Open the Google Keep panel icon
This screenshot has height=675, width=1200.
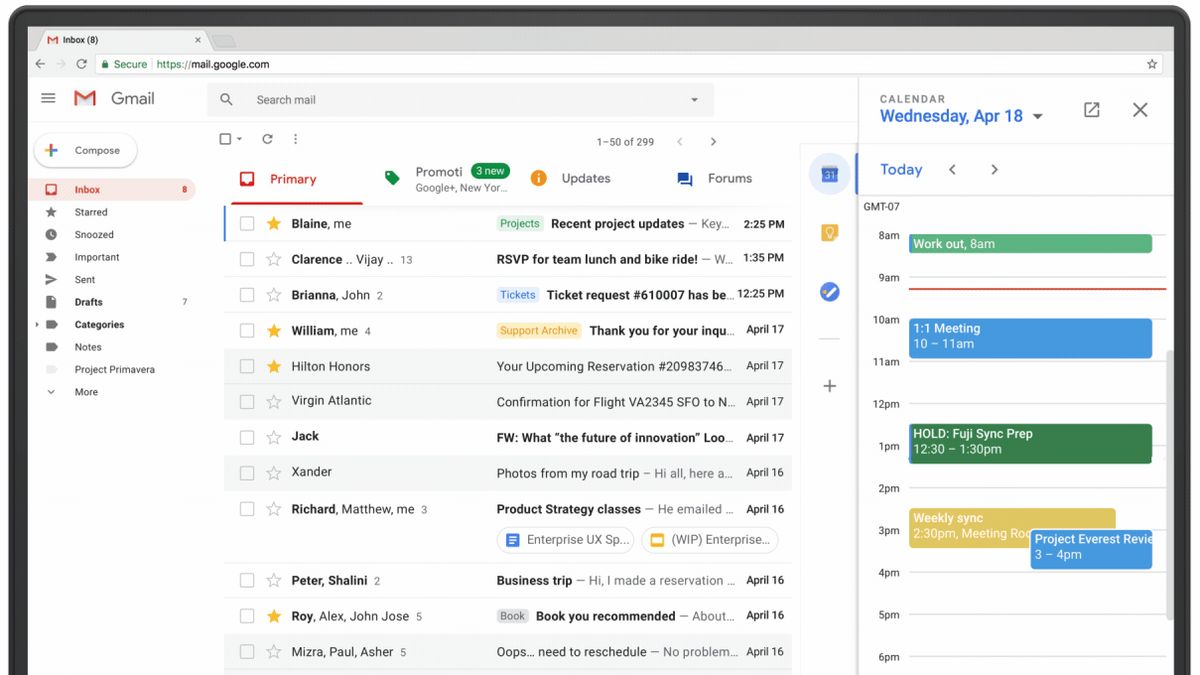[829, 233]
